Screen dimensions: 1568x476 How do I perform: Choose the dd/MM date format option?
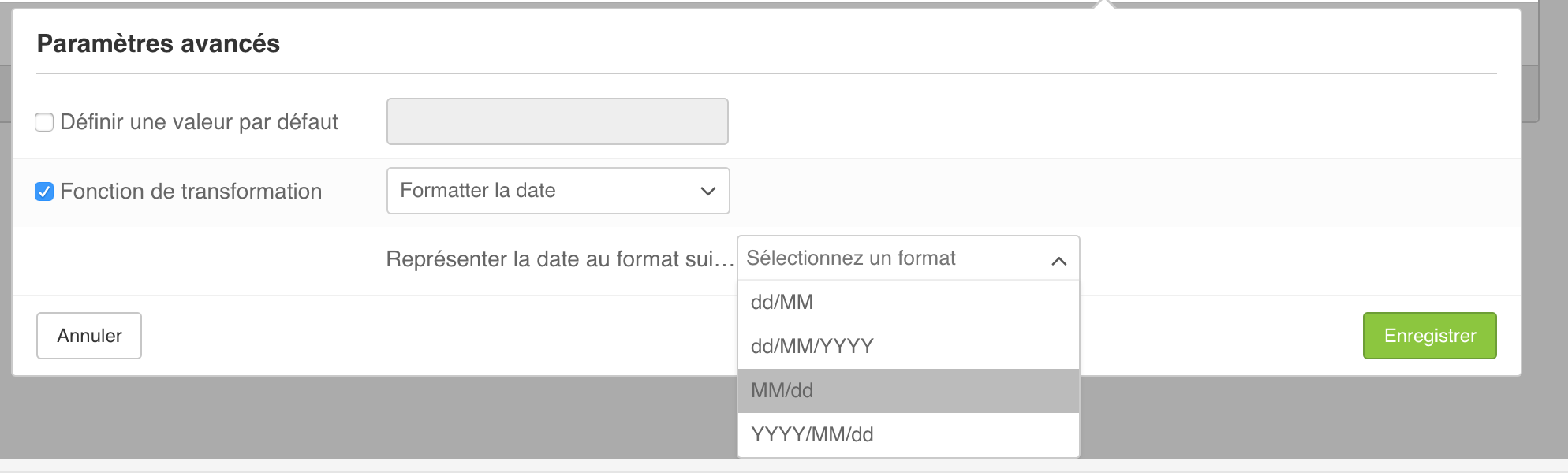pyautogui.click(x=907, y=303)
